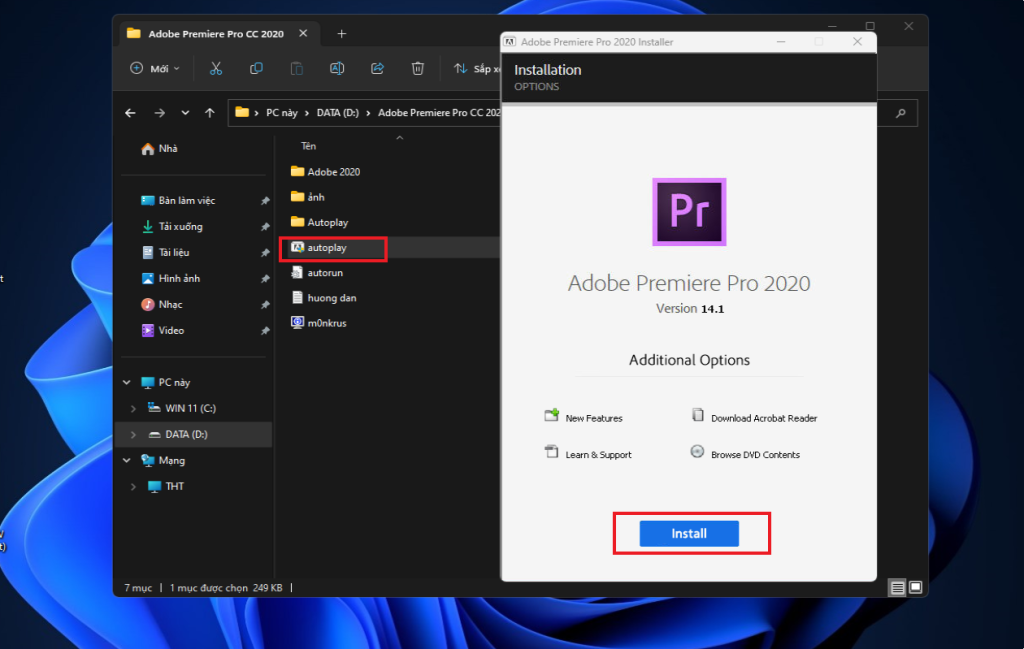Select PC này in the address breadcrumb

pyautogui.click(x=281, y=113)
